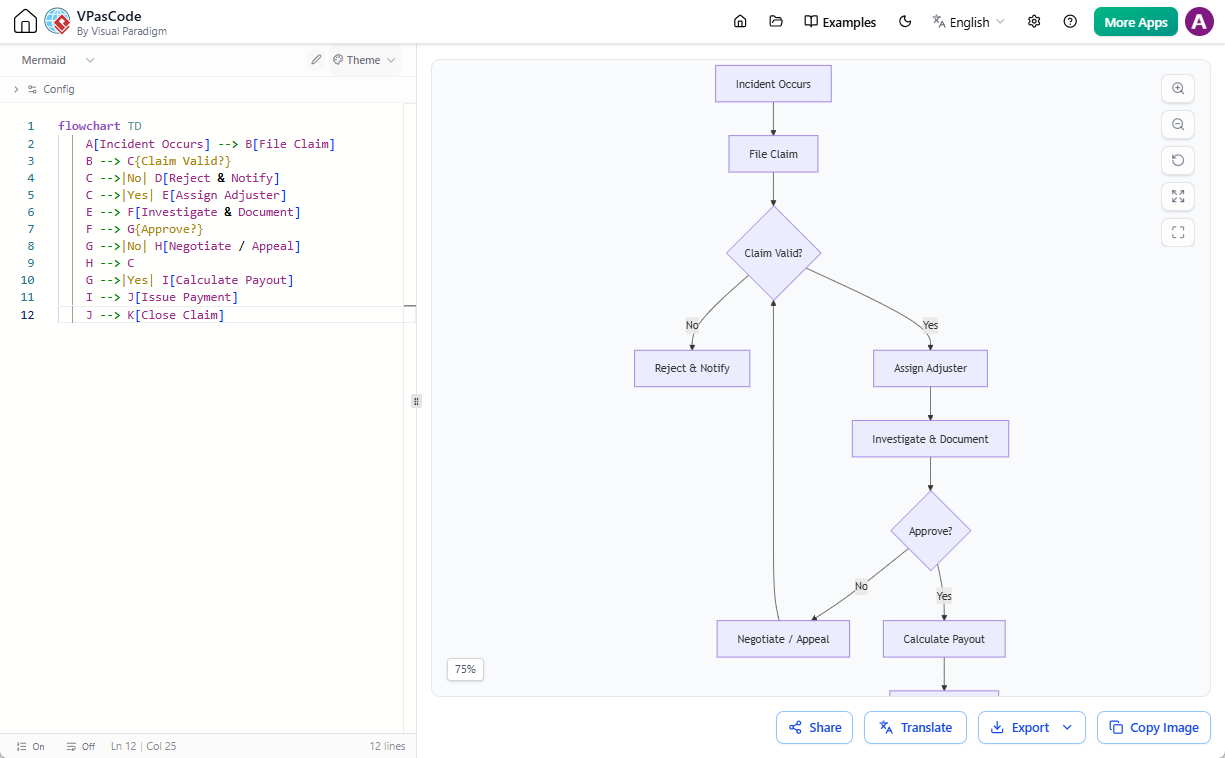Click the 12 lines status text
The image size is (1225, 758).
(388, 746)
